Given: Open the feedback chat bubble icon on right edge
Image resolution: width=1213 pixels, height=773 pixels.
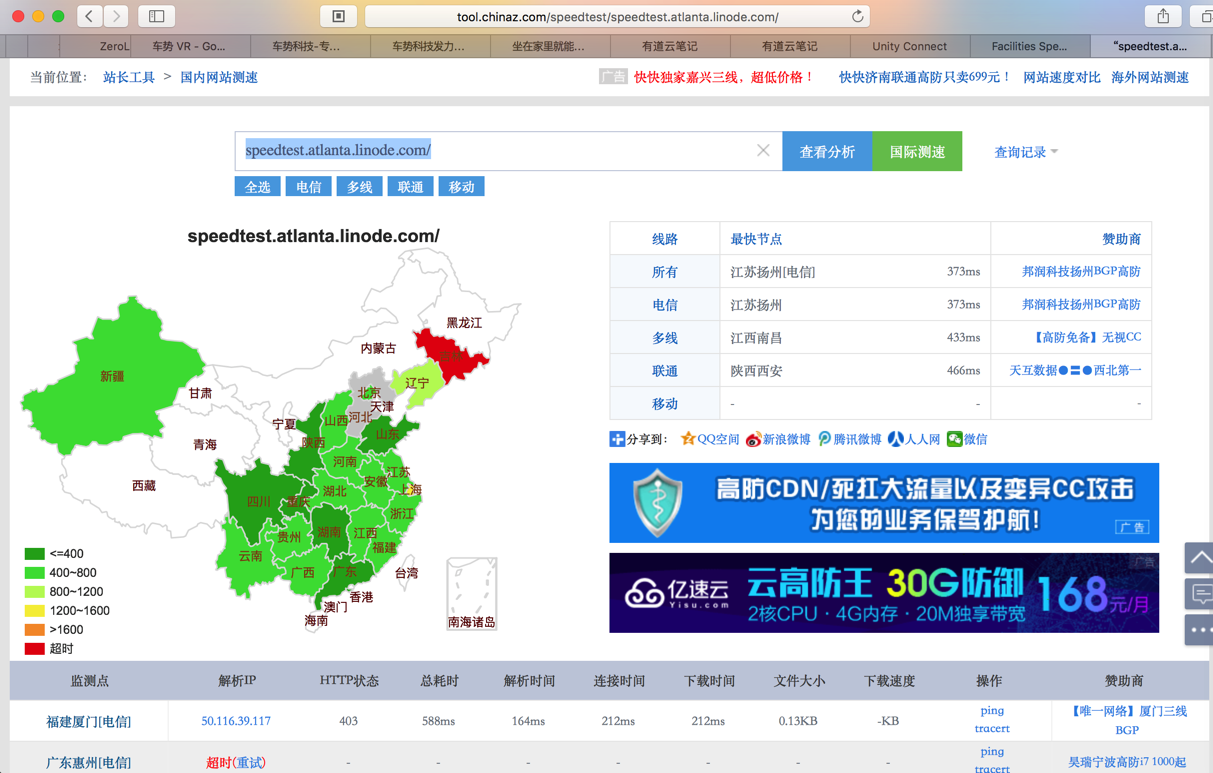Looking at the screenshot, I should (1199, 594).
